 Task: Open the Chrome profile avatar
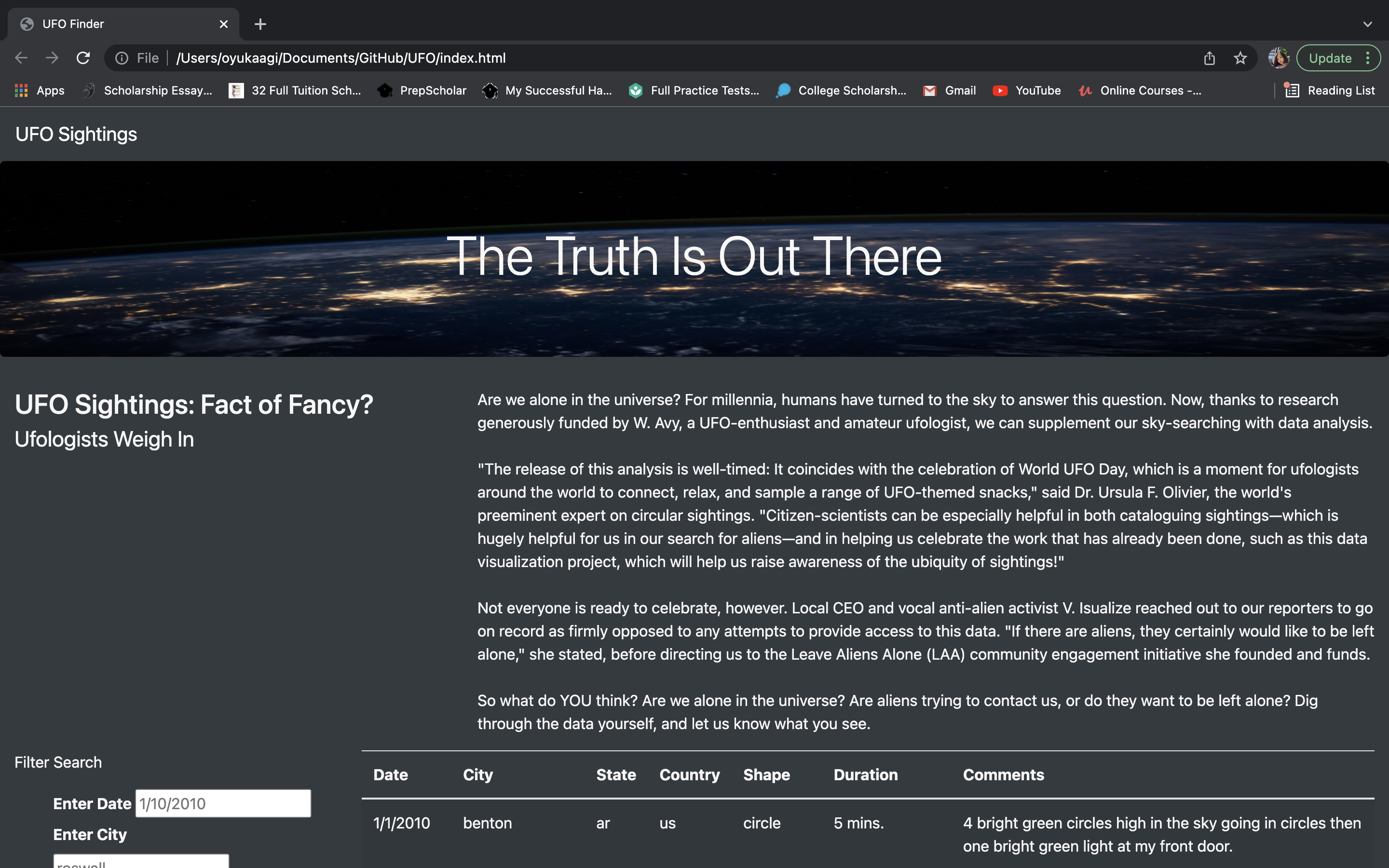(x=1278, y=58)
